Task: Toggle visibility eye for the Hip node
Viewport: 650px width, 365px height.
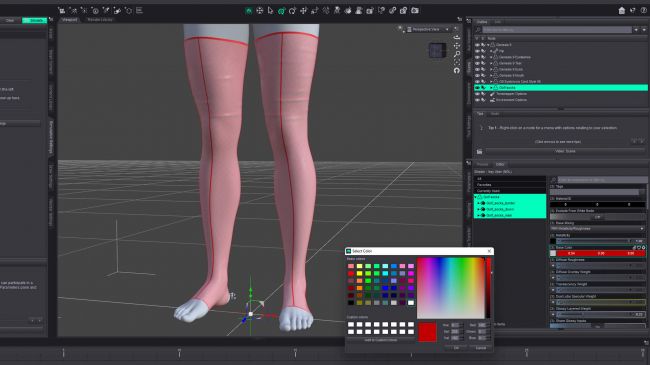Action: [477, 51]
